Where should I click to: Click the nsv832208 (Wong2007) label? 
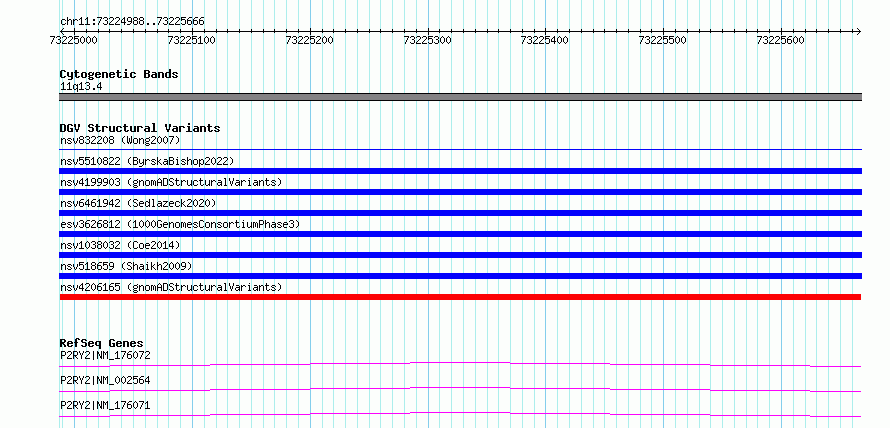pyautogui.click(x=120, y=140)
